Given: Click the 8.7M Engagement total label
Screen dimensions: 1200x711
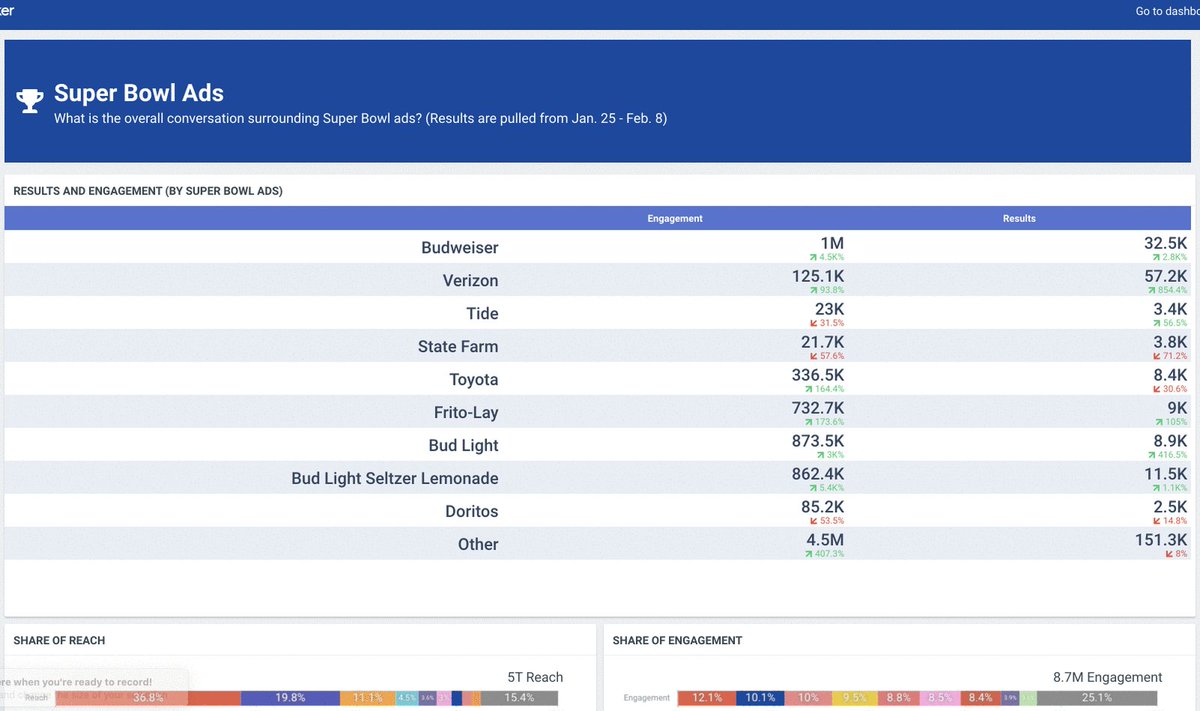Looking at the screenshot, I should pyautogui.click(x=1108, y=677).
